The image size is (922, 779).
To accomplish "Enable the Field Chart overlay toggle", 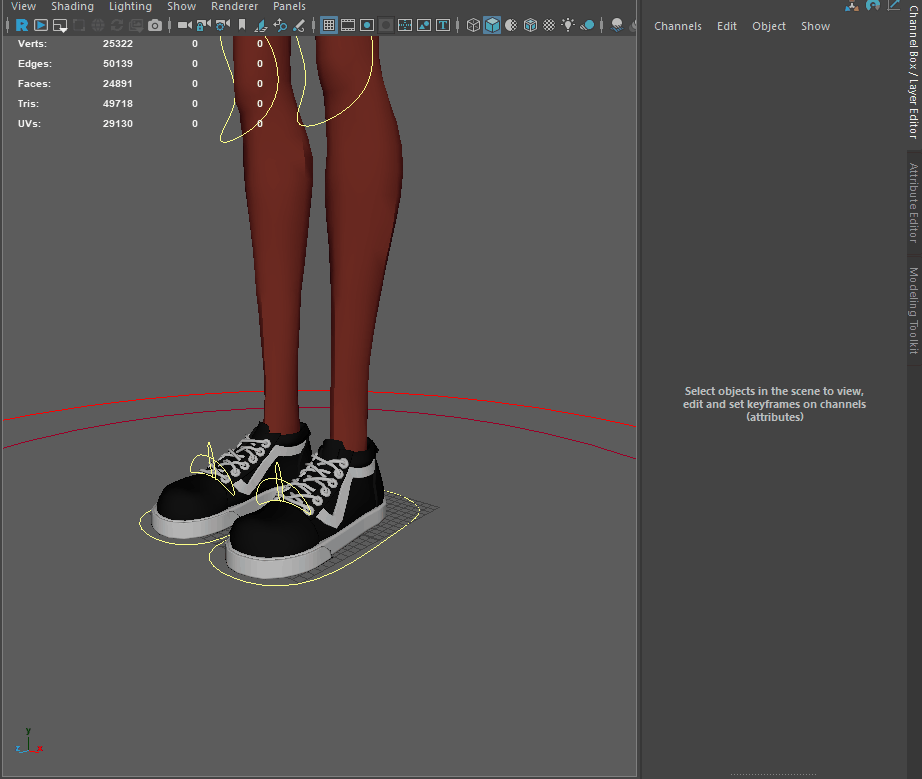I will (x=404, y=25).
